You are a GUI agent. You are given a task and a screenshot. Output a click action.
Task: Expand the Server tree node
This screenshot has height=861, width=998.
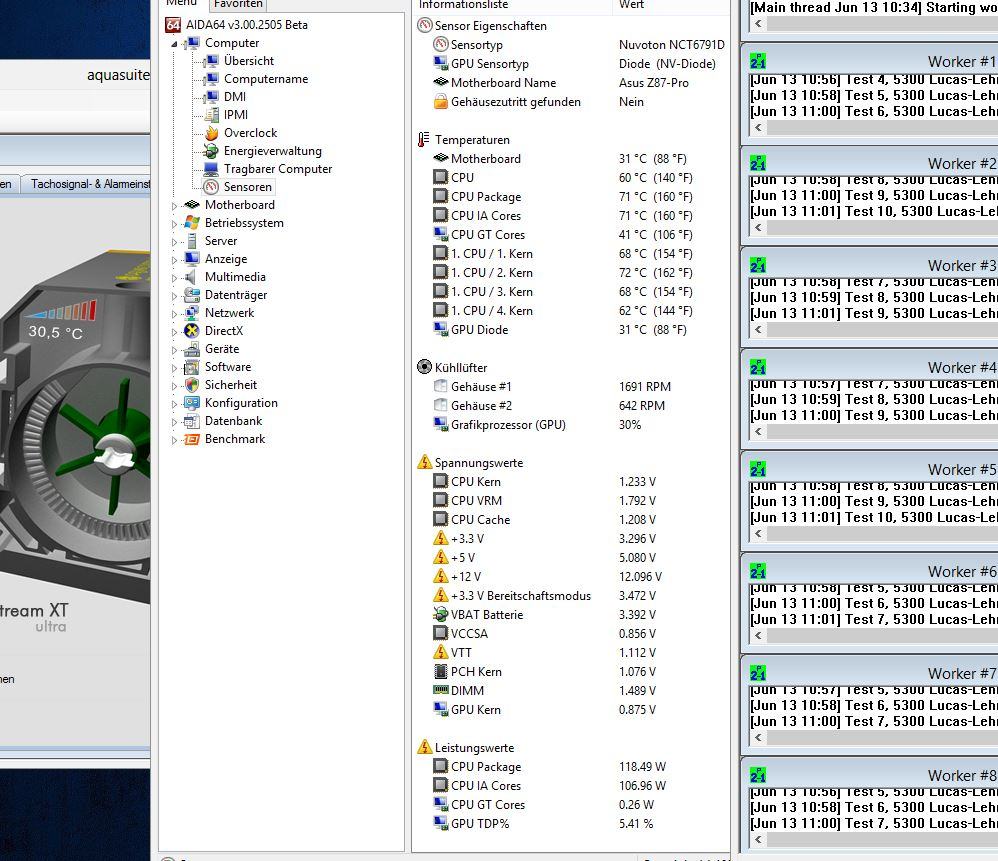tap(174, 242)
